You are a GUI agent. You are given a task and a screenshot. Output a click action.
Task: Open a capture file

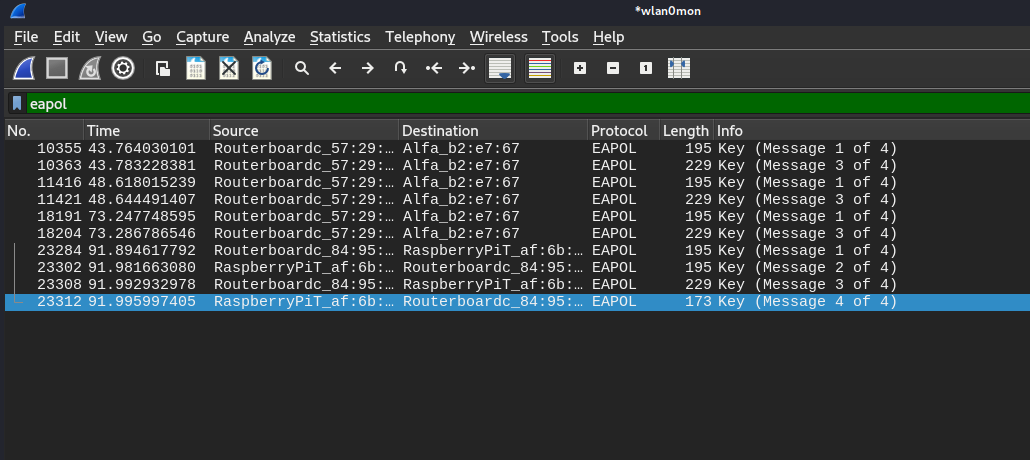coord(163,68)
